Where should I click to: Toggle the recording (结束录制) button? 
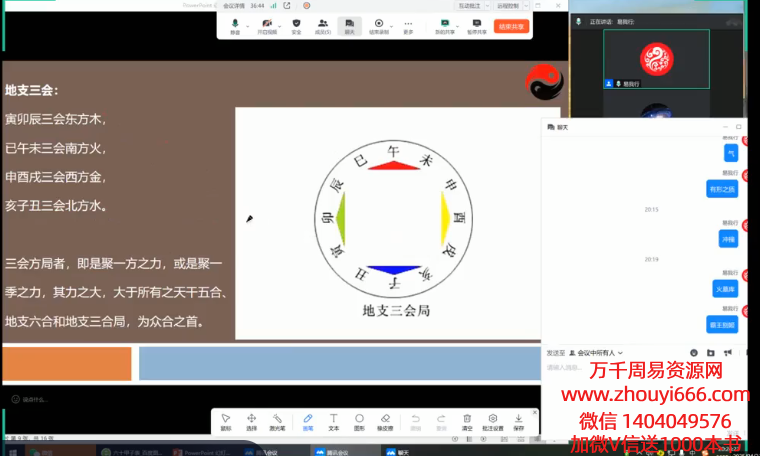pos(378,25)
